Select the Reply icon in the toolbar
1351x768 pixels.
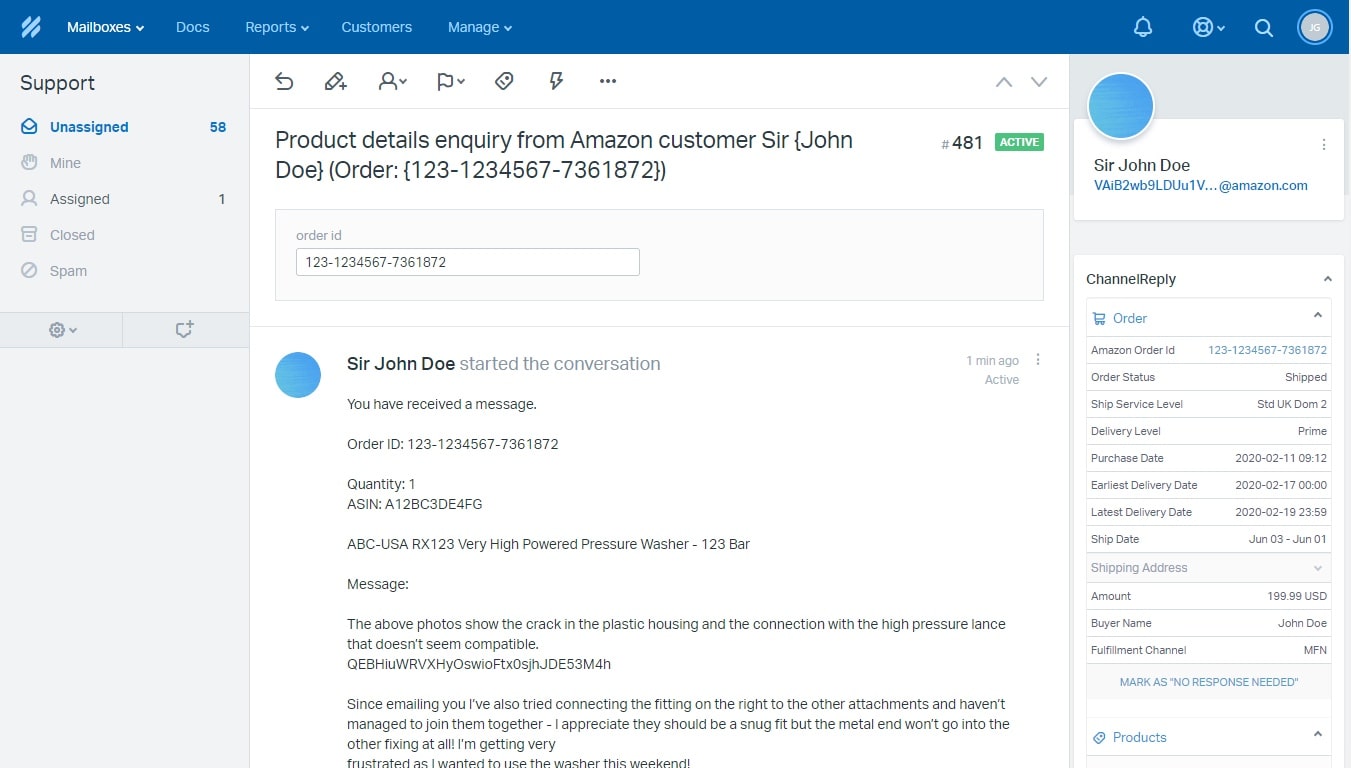tap(284, 81)
